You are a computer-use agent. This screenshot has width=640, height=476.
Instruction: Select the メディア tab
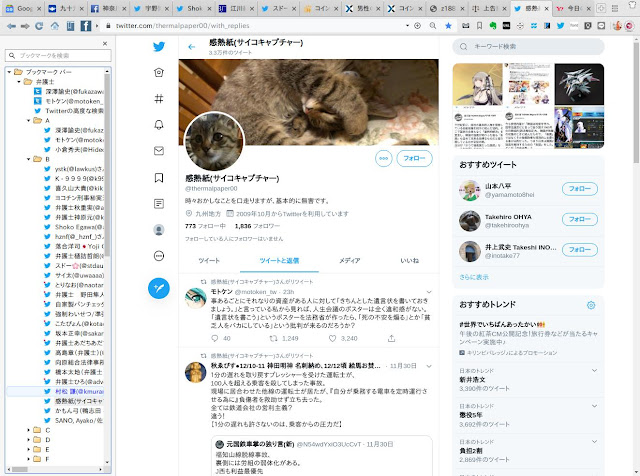349,260
